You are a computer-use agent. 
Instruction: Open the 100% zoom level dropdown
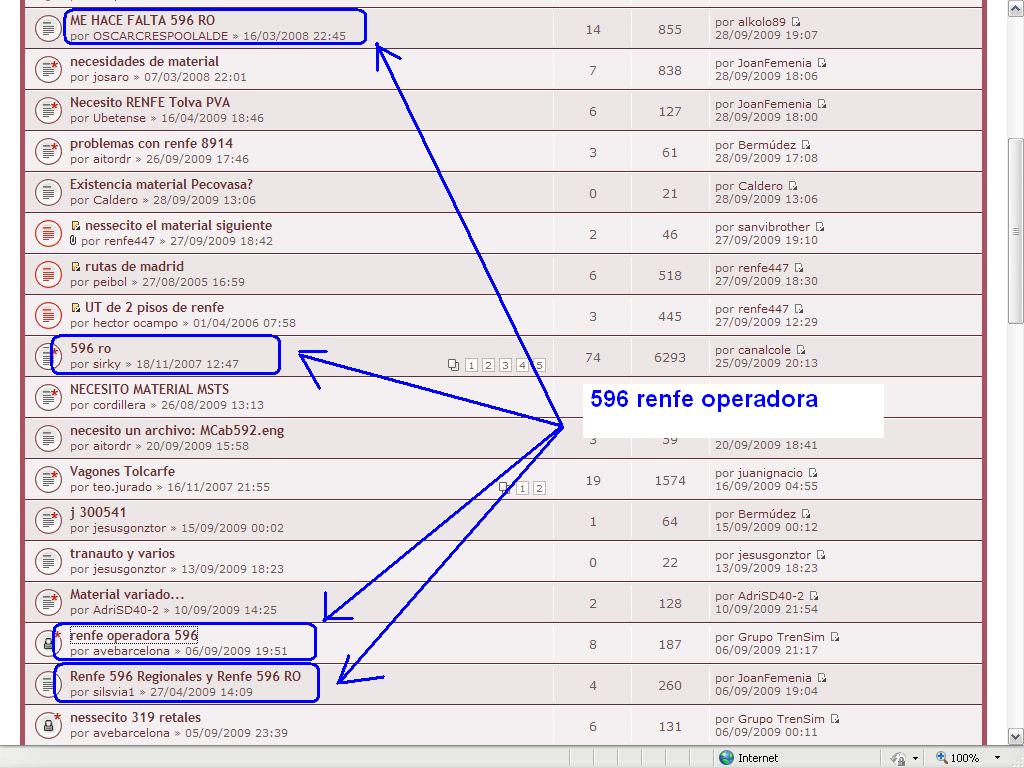(x=997, y=758)
